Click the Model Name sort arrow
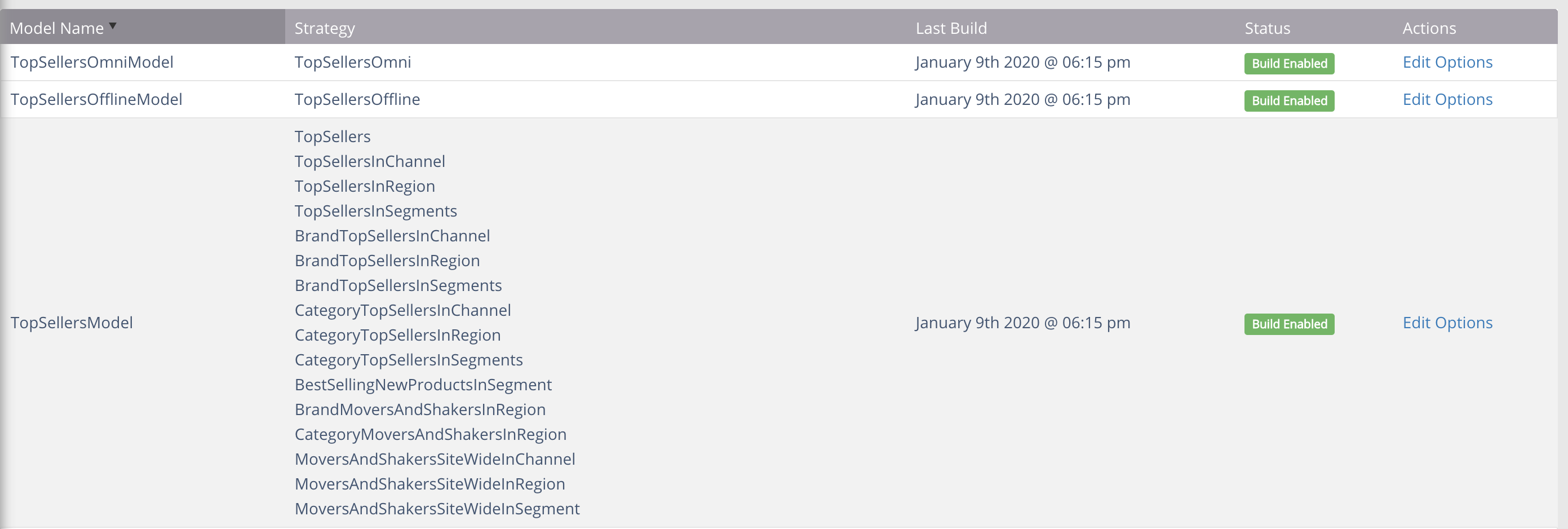Image resolution: width=1568 pixels, height=529 pixels. [x=113, y=25]
